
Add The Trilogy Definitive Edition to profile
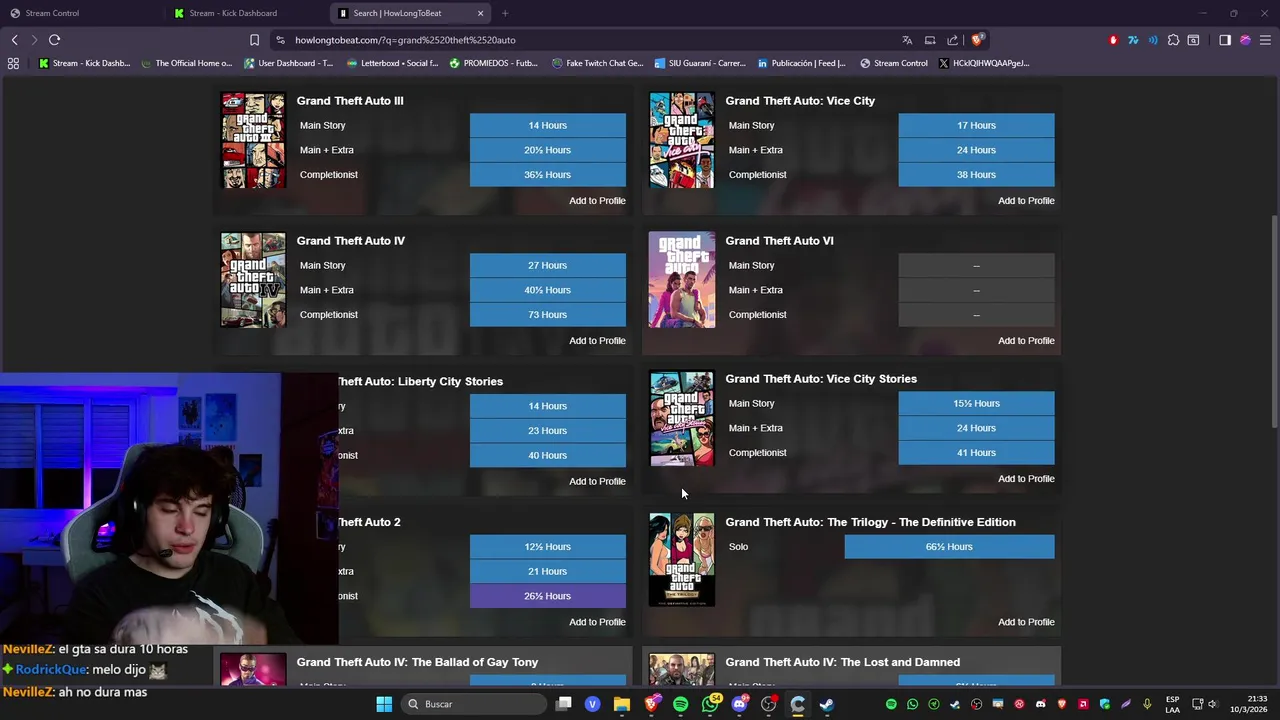[x=1026, y=622]
